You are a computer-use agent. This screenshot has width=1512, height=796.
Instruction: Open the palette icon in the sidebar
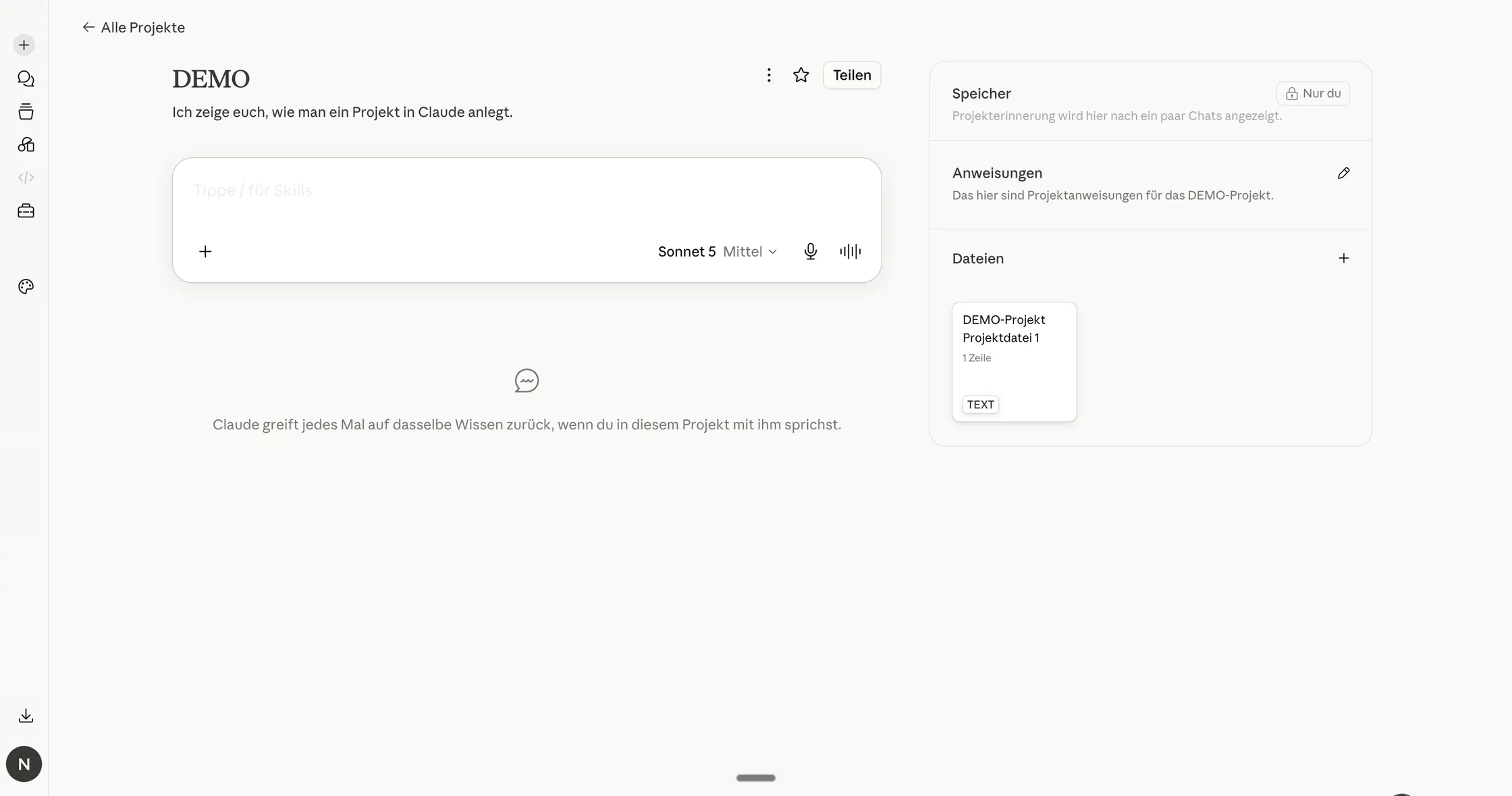(x=26, y=286)
